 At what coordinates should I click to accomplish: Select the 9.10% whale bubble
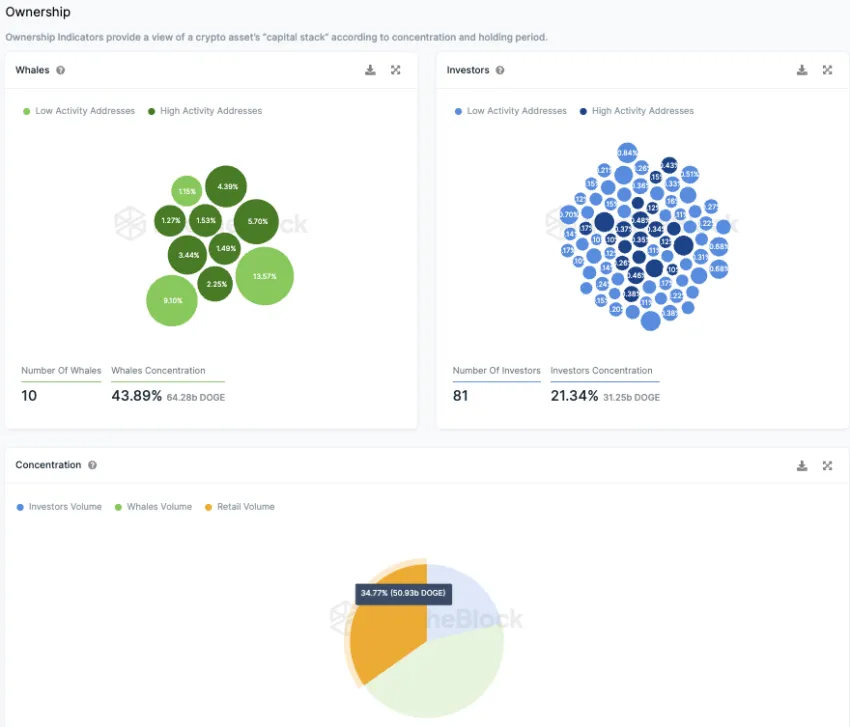(x=172, y=300)
